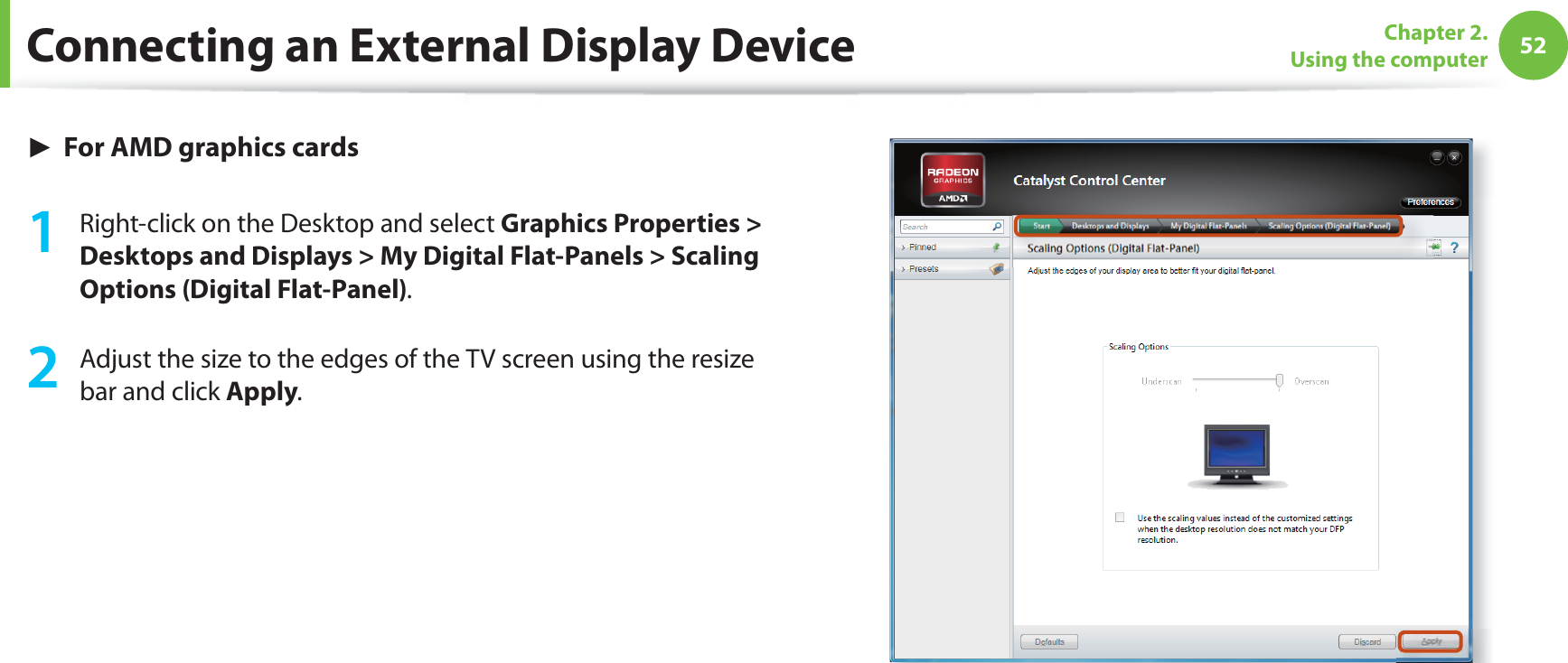
Task: Click the Presets row icon
Action: (996, 269)
